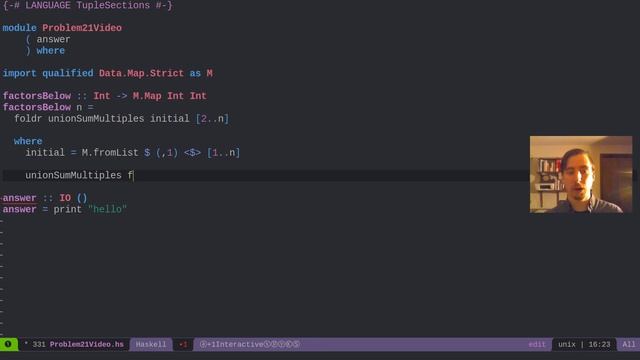Click the underlined 'answer' type signature
Screen dimensions: 640x360
coord(19,198)
